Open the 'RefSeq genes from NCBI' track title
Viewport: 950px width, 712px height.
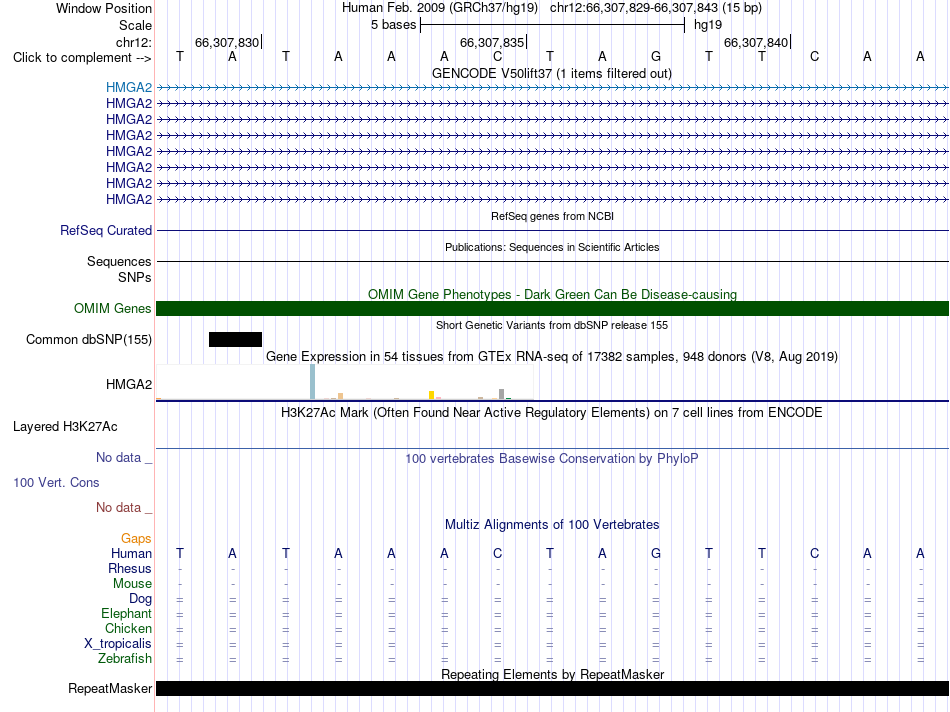552,216
